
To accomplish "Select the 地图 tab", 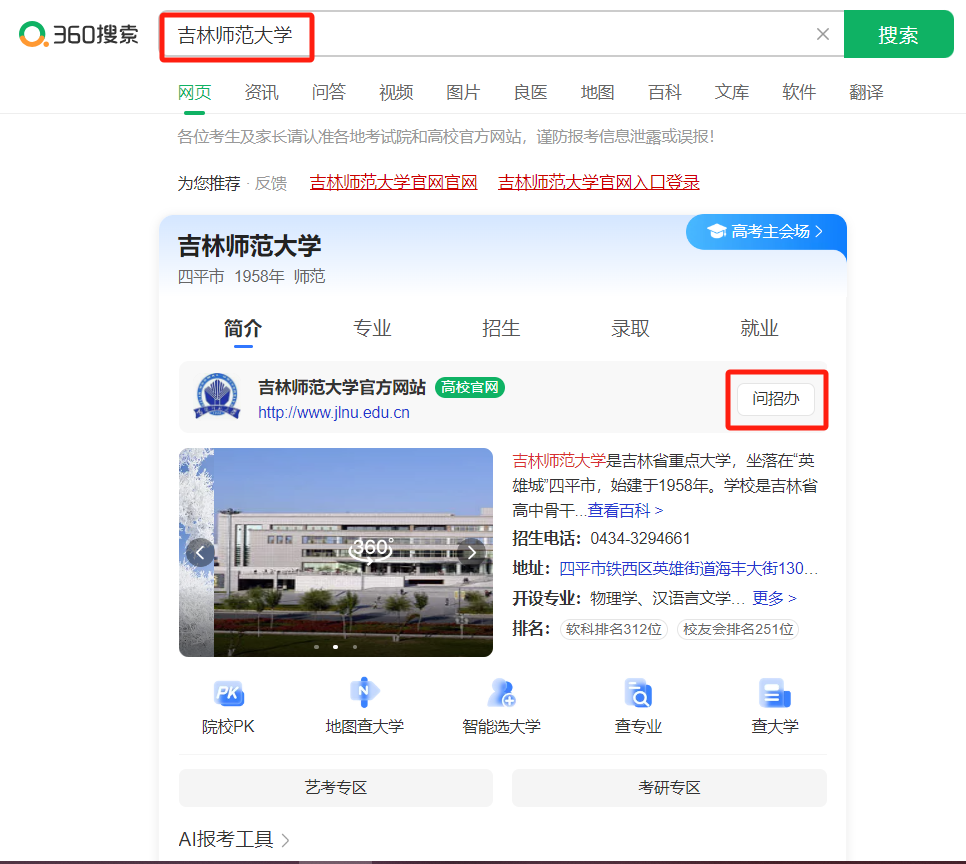I will pos(598,92).
